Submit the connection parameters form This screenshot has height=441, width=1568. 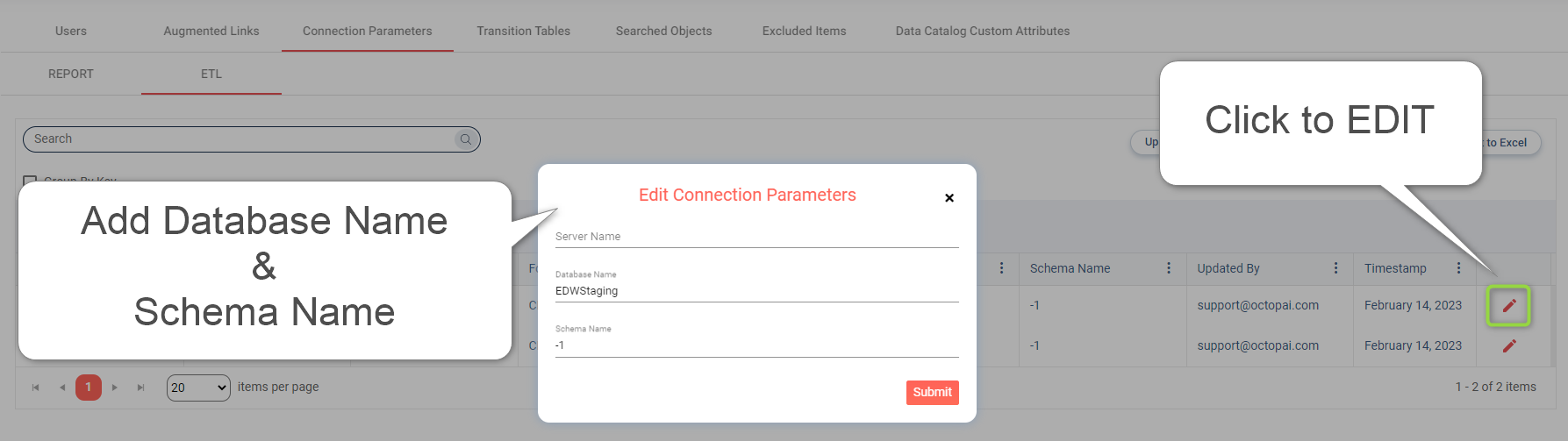tap(932, 392)
